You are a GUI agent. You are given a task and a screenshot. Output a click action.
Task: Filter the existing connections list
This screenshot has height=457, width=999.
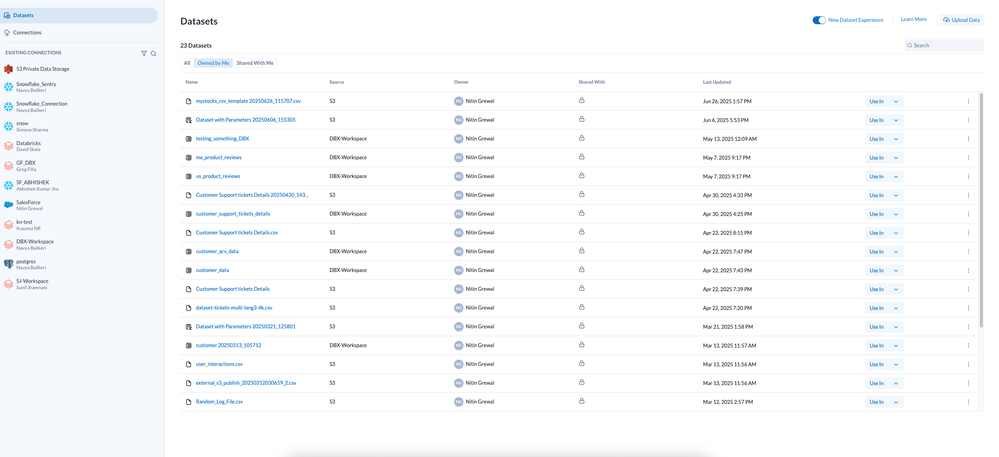(144, 54)
